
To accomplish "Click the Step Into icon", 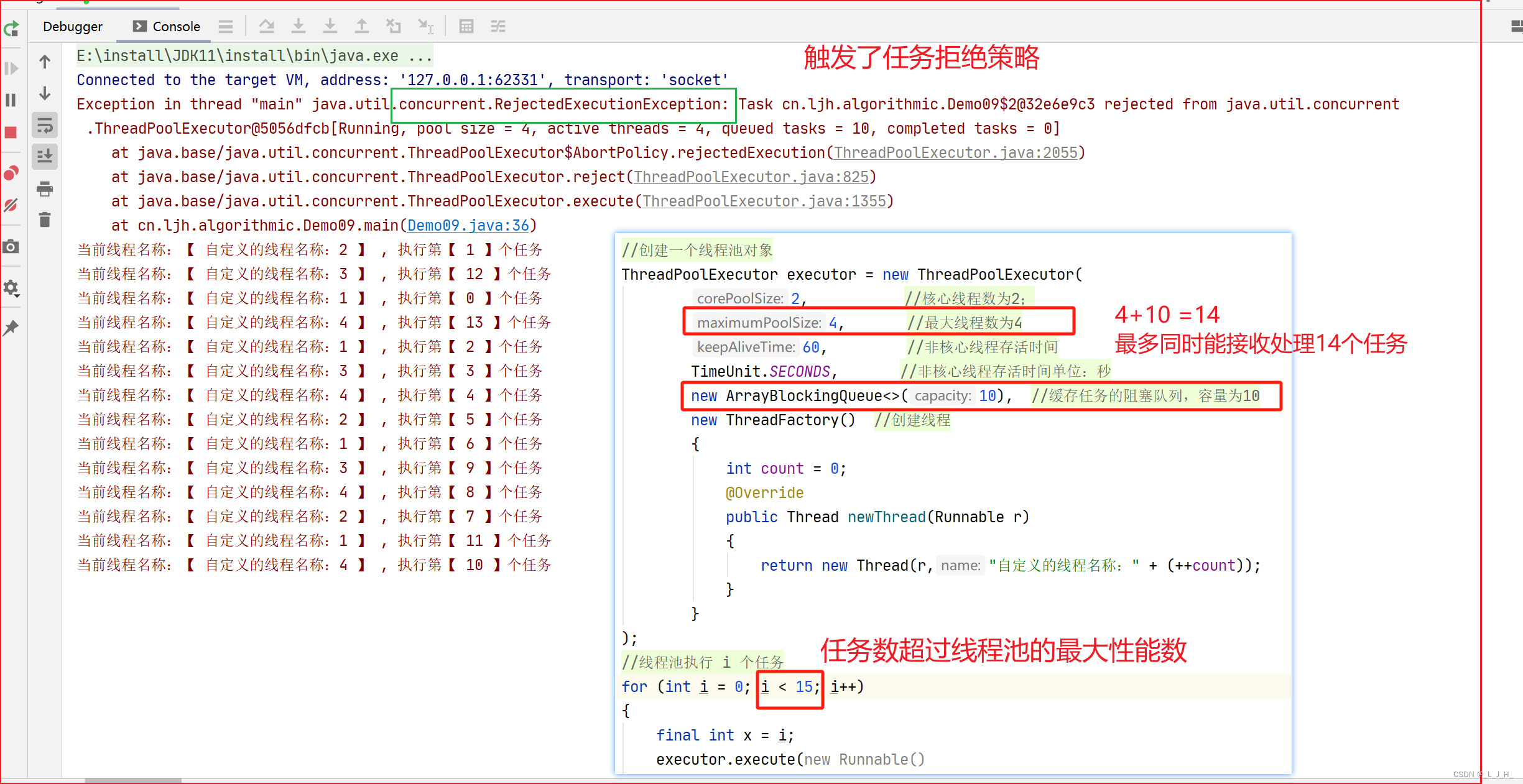I will 299,26.
